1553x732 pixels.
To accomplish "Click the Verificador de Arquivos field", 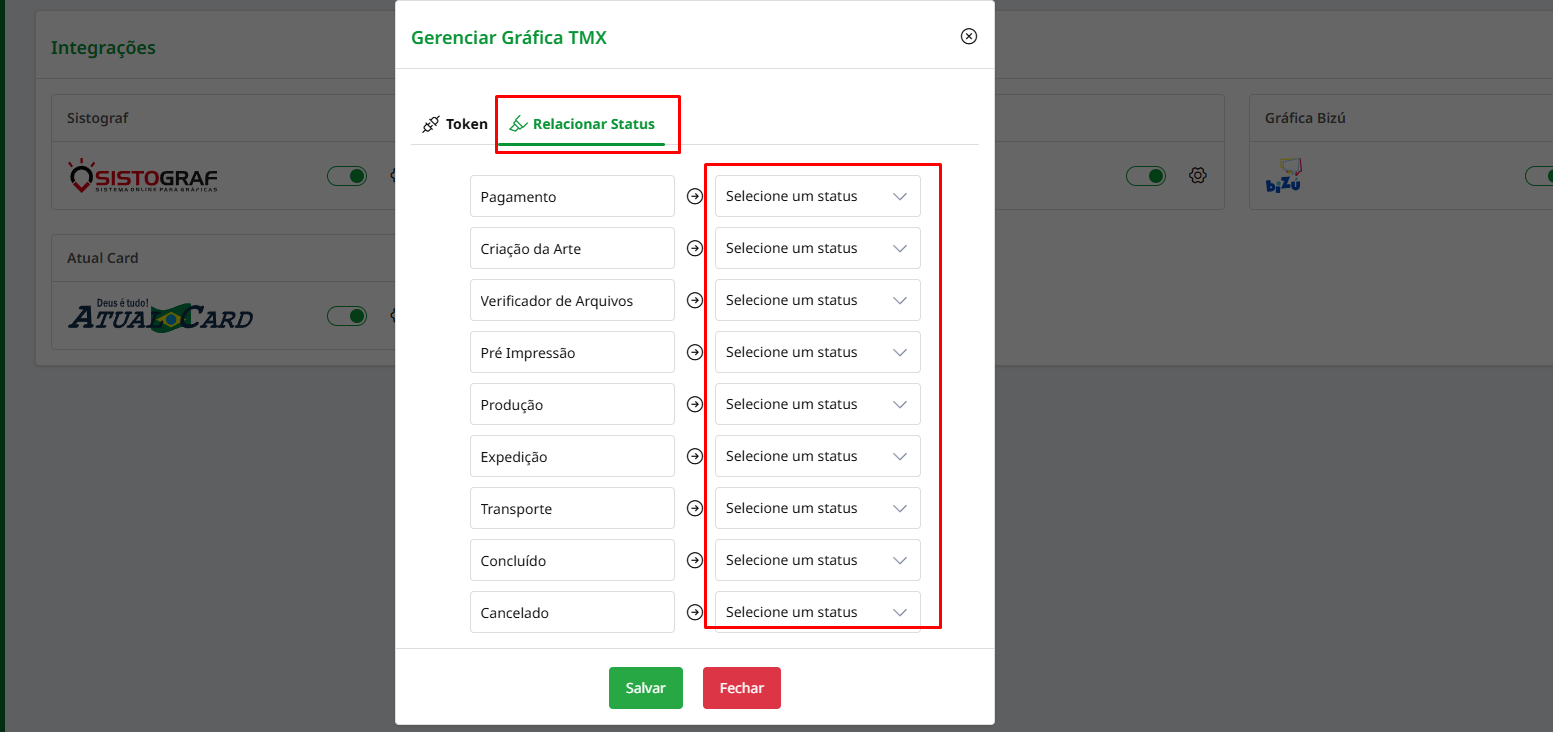I will 572,300.
